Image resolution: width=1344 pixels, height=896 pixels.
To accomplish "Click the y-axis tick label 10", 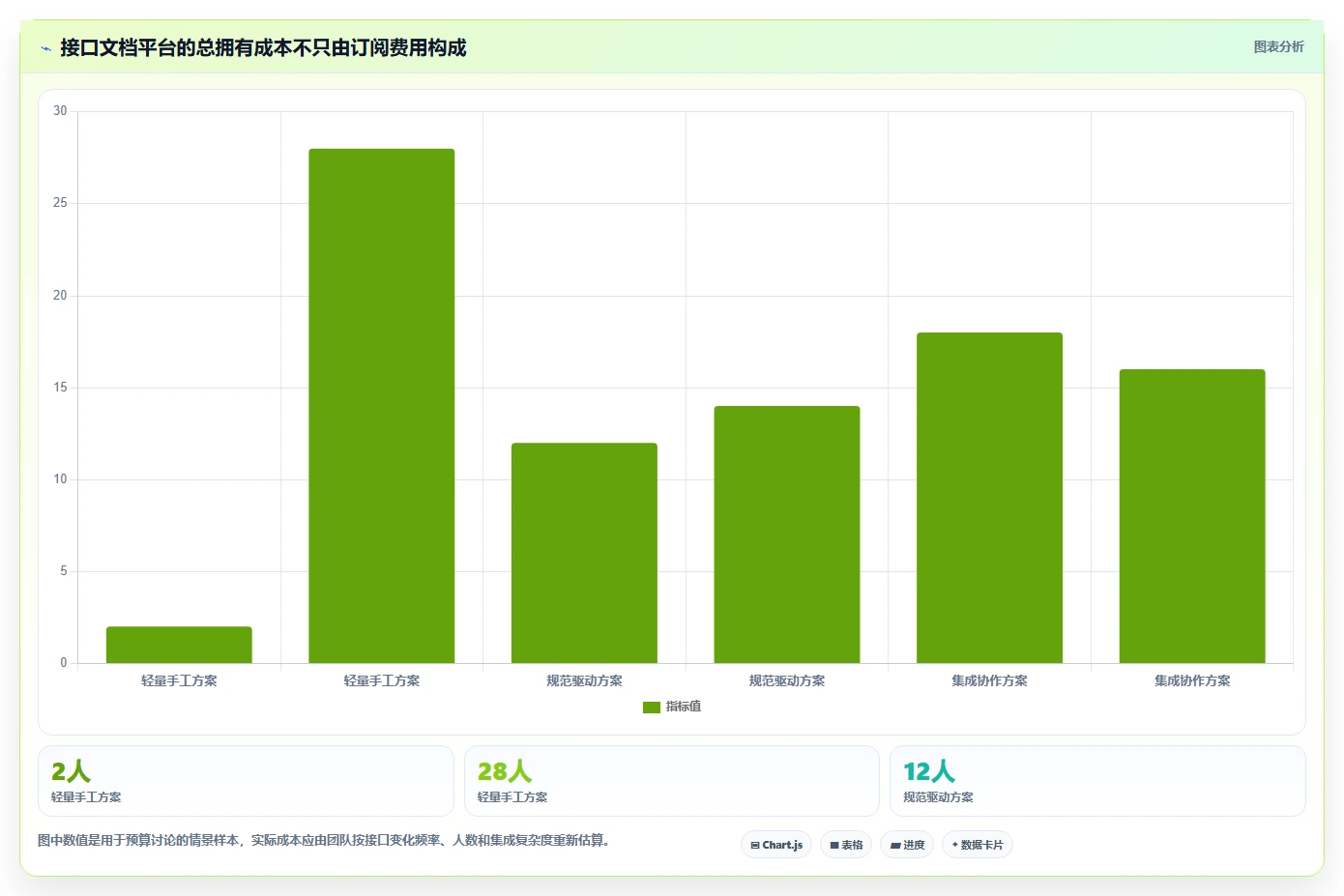I will (60, 479).
